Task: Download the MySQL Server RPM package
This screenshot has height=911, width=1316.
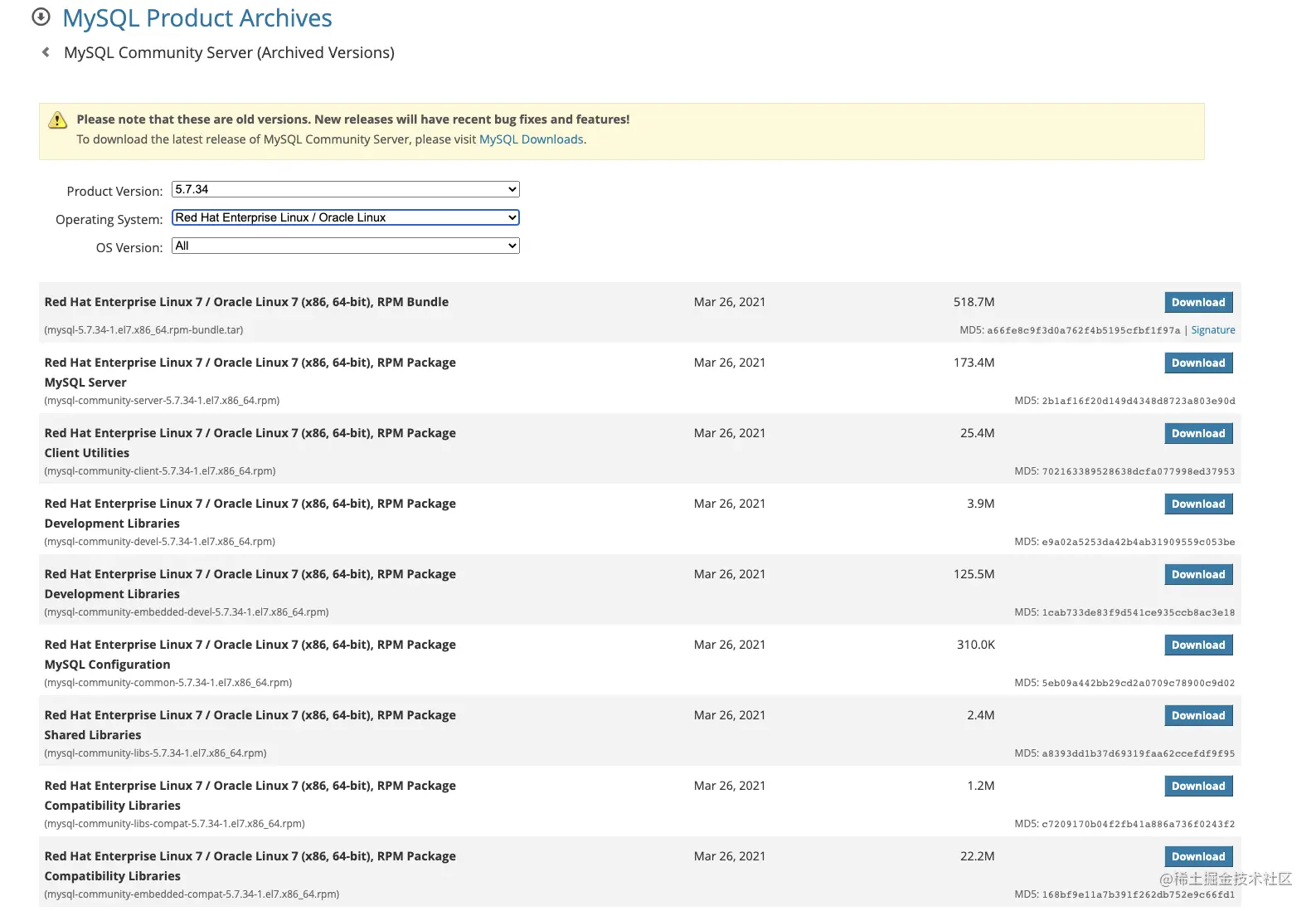Action: coord(1198,363)
